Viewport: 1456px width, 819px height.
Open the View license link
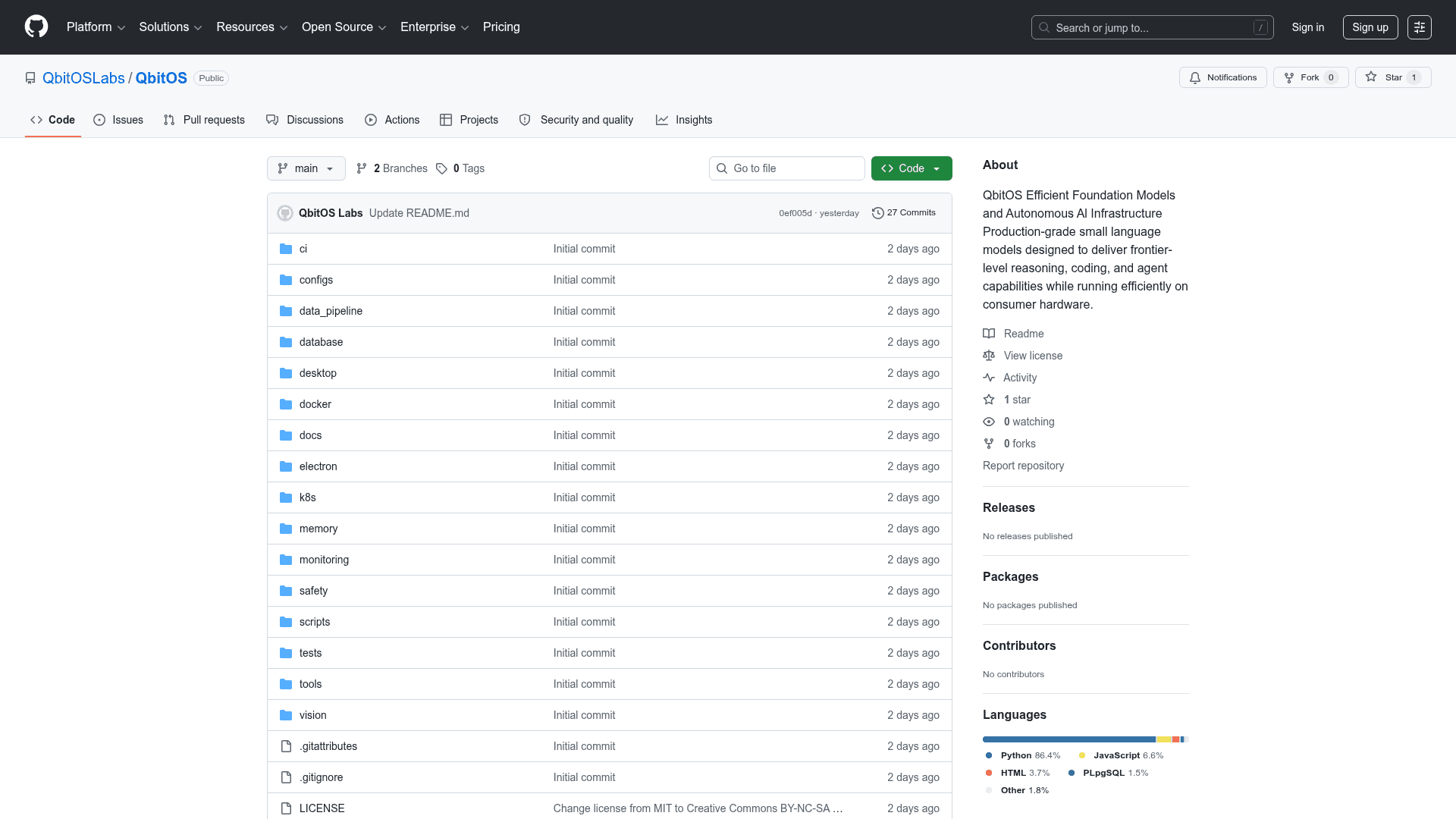coord(1032,356)
